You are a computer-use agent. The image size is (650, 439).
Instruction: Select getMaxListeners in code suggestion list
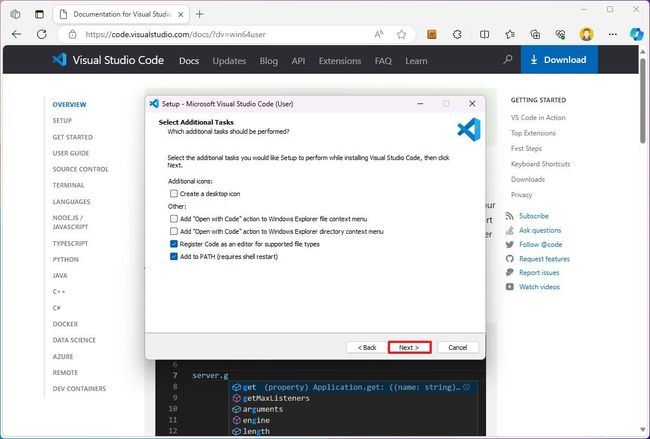(276, 398)
